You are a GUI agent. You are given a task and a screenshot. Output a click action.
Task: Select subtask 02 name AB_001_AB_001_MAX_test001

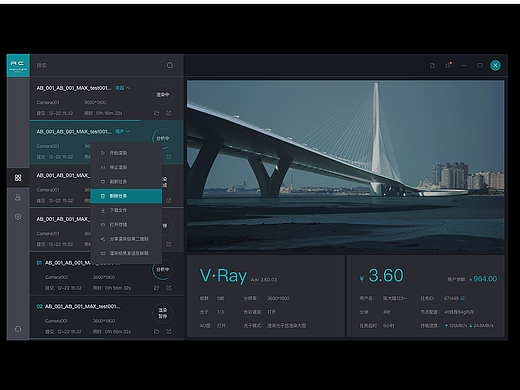click(82, 306)
